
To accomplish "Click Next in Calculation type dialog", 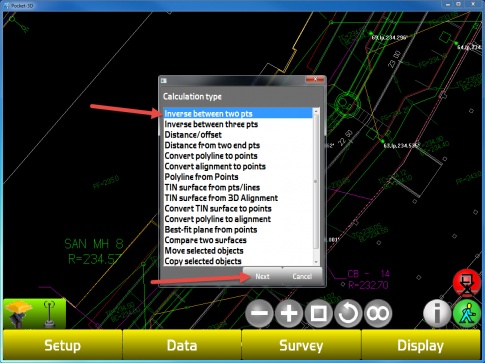I will (263, 276).
